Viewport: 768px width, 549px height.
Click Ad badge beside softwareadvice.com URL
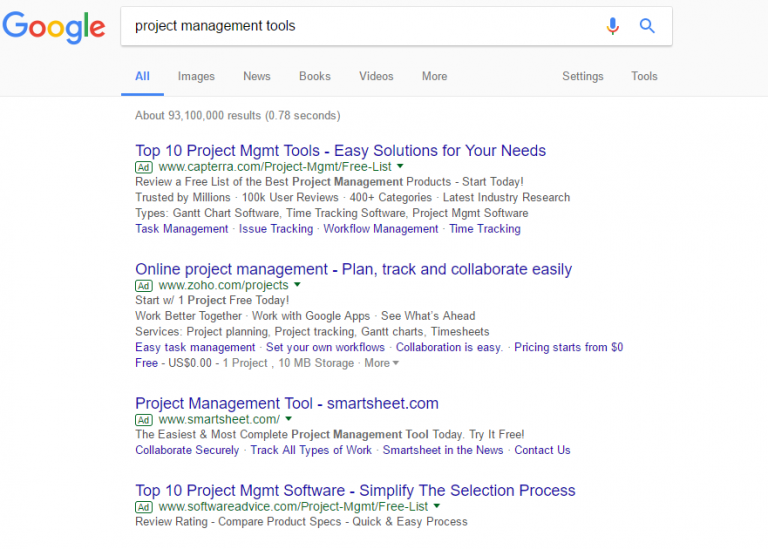(144, 507)
